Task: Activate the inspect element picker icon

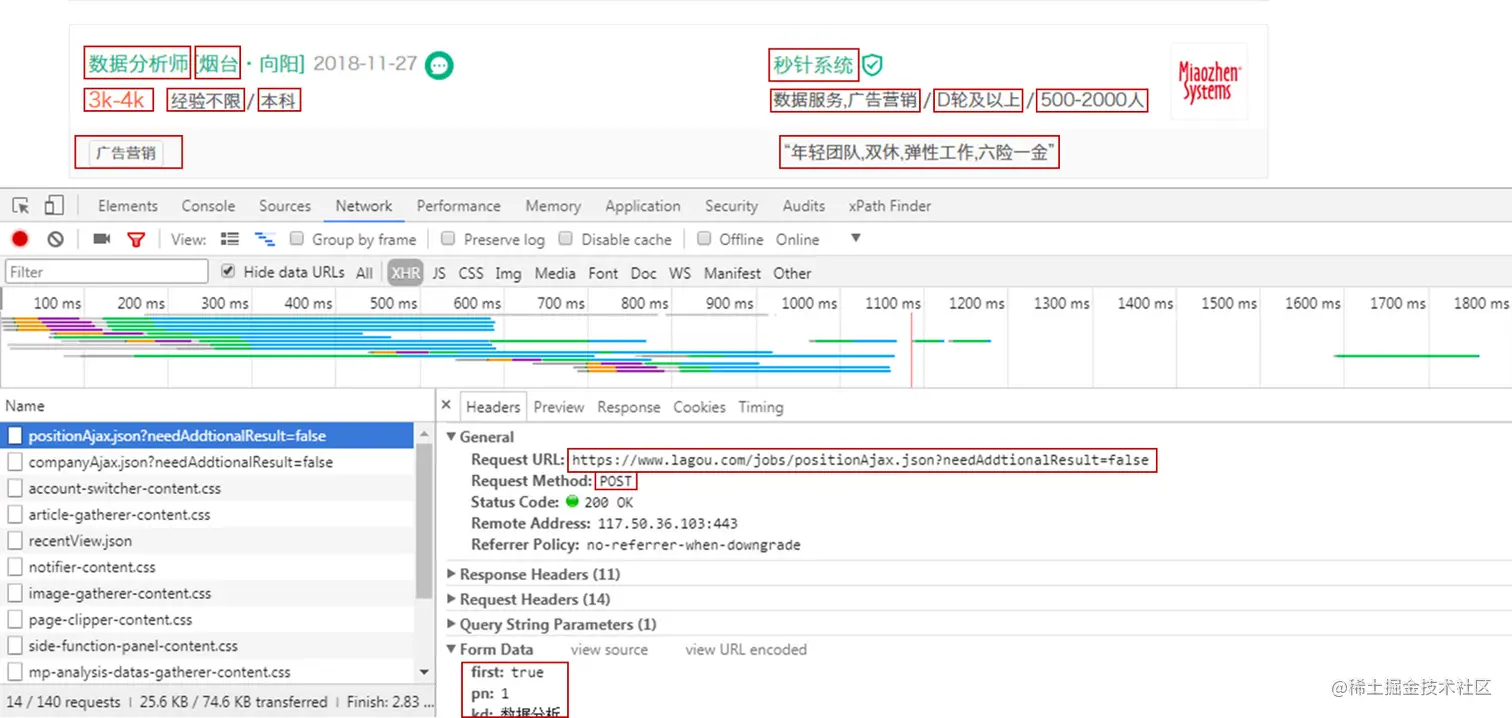Action: tap(21, 206)
